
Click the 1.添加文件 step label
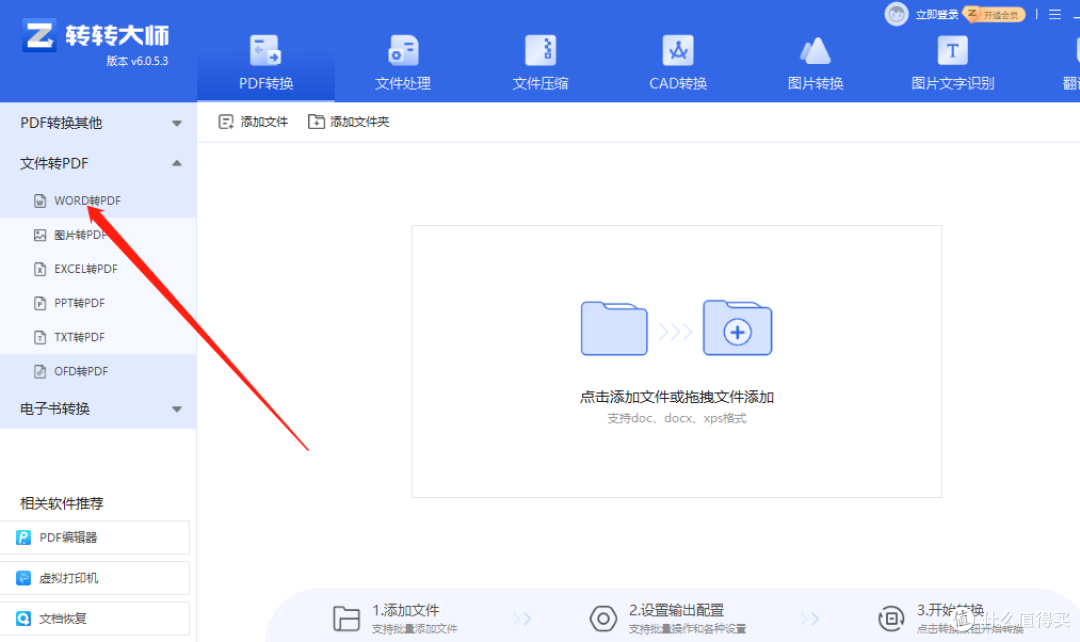(406, 610)
